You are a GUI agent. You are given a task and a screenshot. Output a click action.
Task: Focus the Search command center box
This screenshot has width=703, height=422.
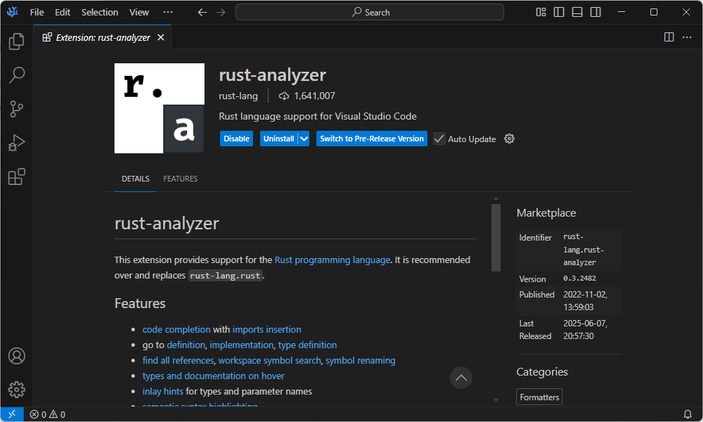coord(369,12)
